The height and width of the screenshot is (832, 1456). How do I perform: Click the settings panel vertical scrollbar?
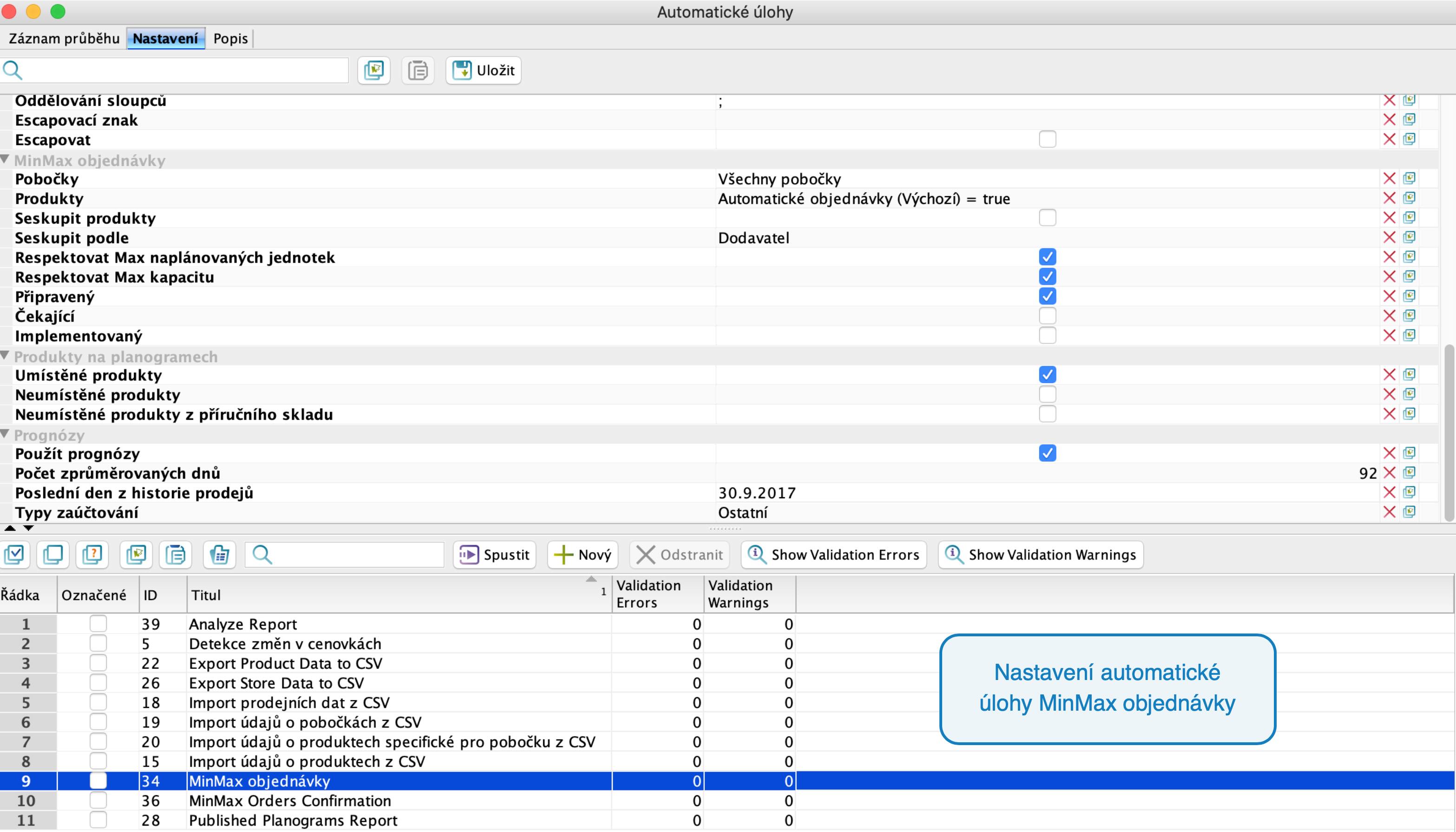coord(1449,433)
